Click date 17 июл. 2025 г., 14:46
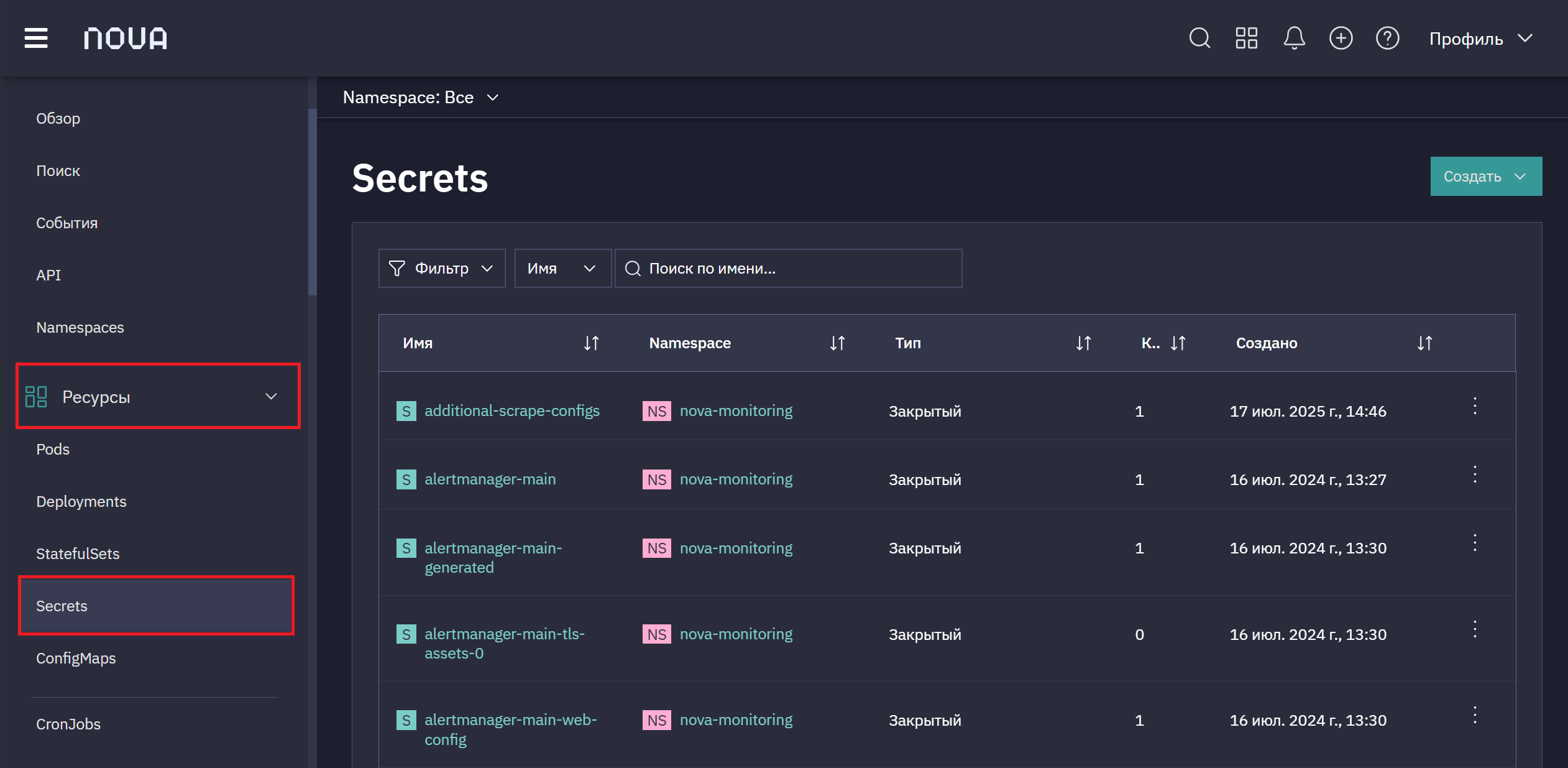This screenshot has height=768, width=1568. point(1308,411)
